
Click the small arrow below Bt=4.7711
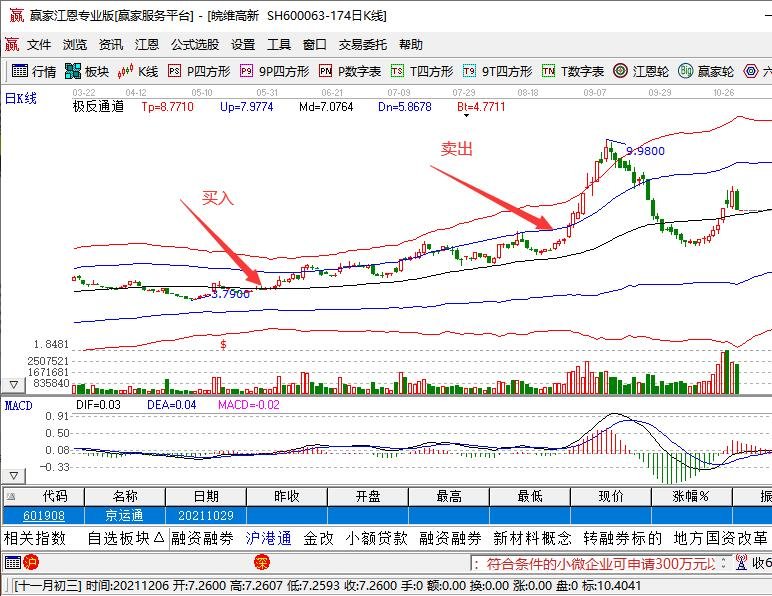(466, 116)
